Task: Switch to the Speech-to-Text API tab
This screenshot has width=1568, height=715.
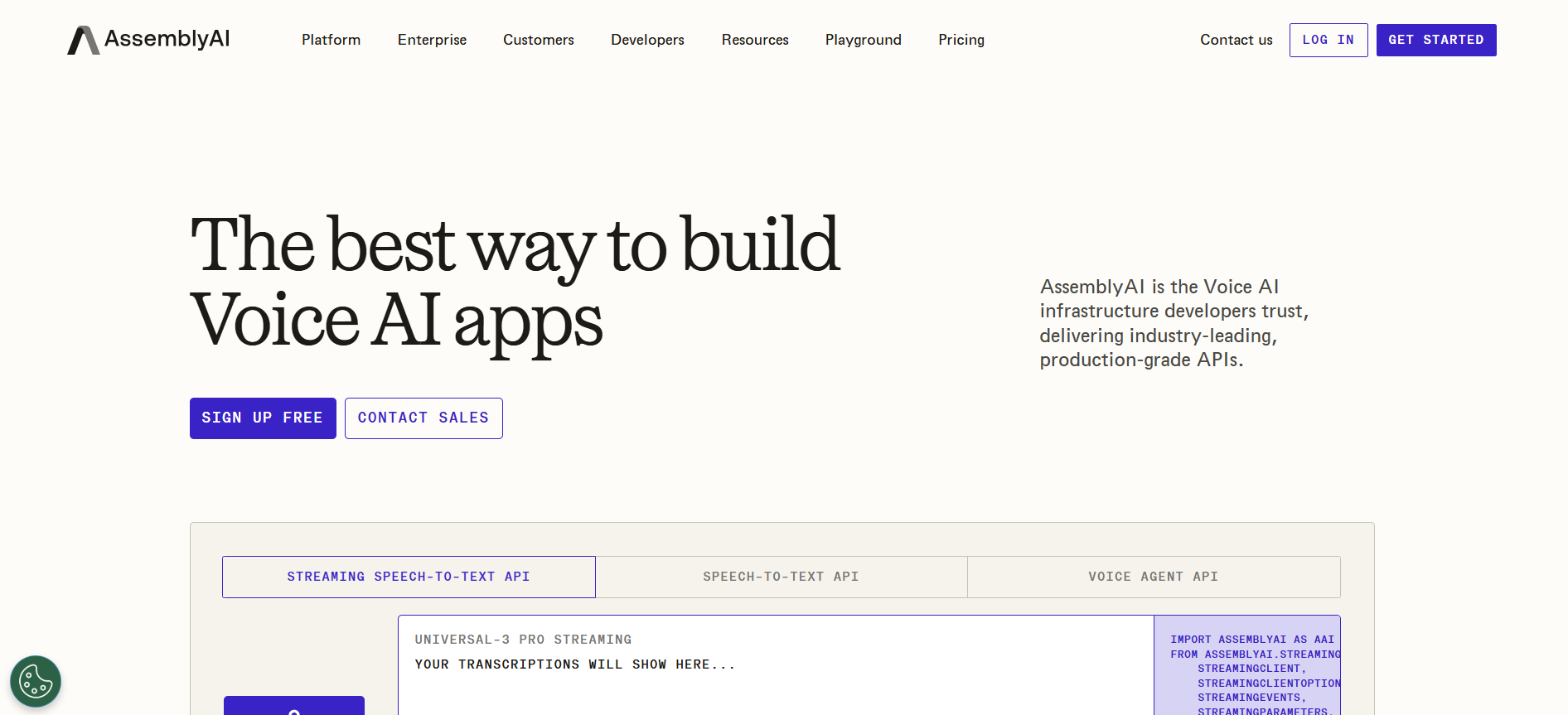Action: pyautogui.click(x=781, y=577)
